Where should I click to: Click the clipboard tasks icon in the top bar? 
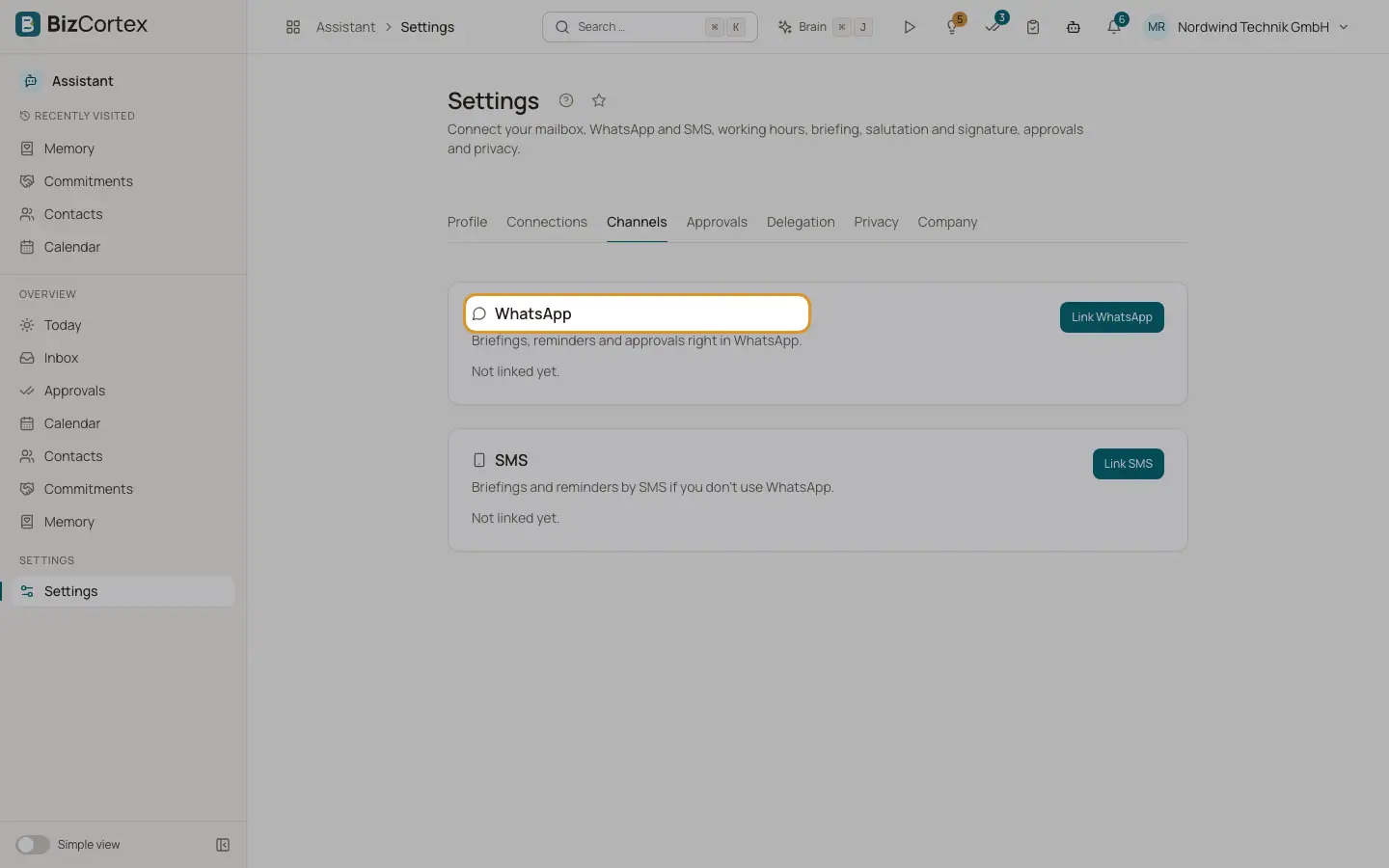(x=1033, y=27)
